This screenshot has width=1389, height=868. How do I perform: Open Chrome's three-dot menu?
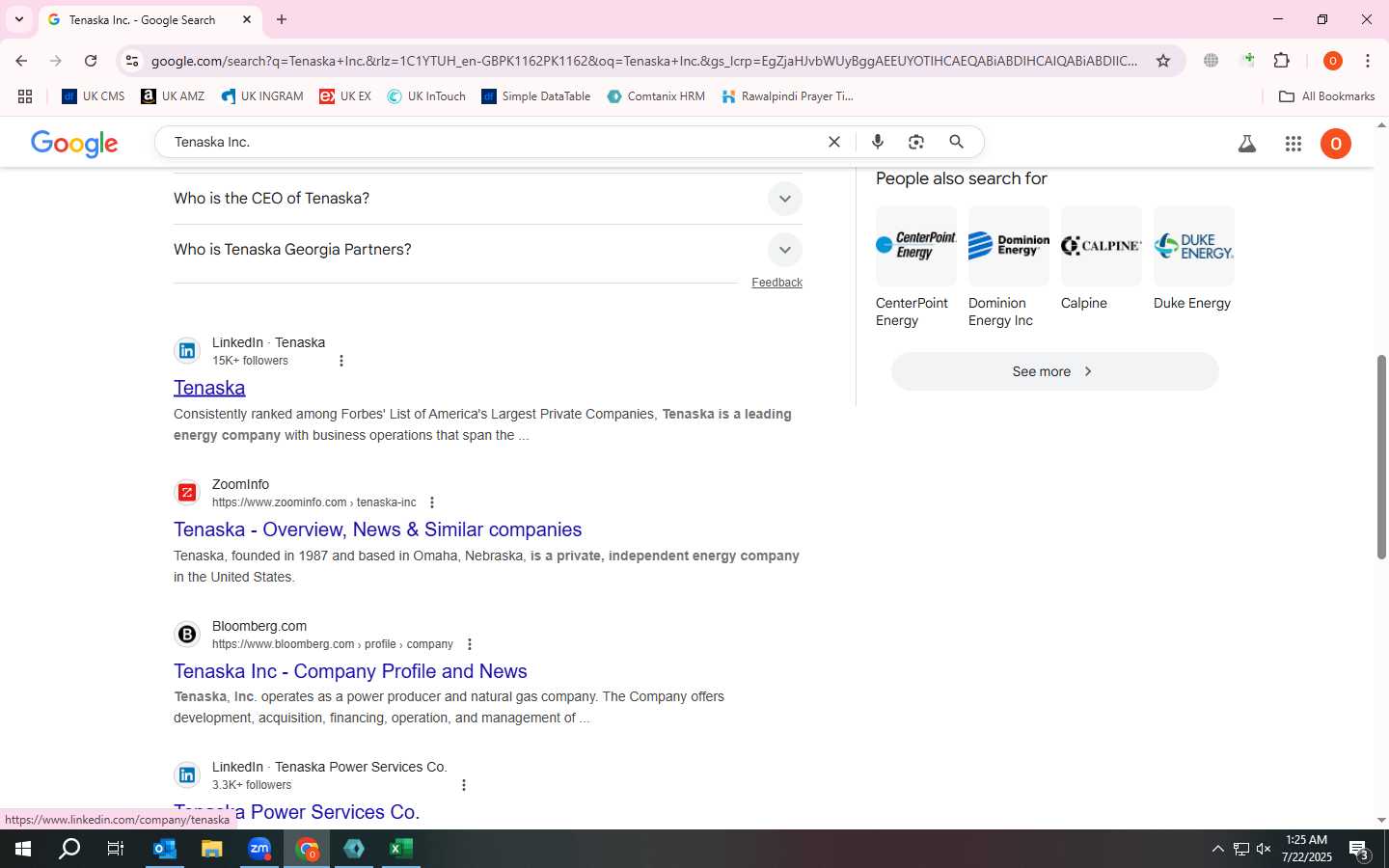1368,61
